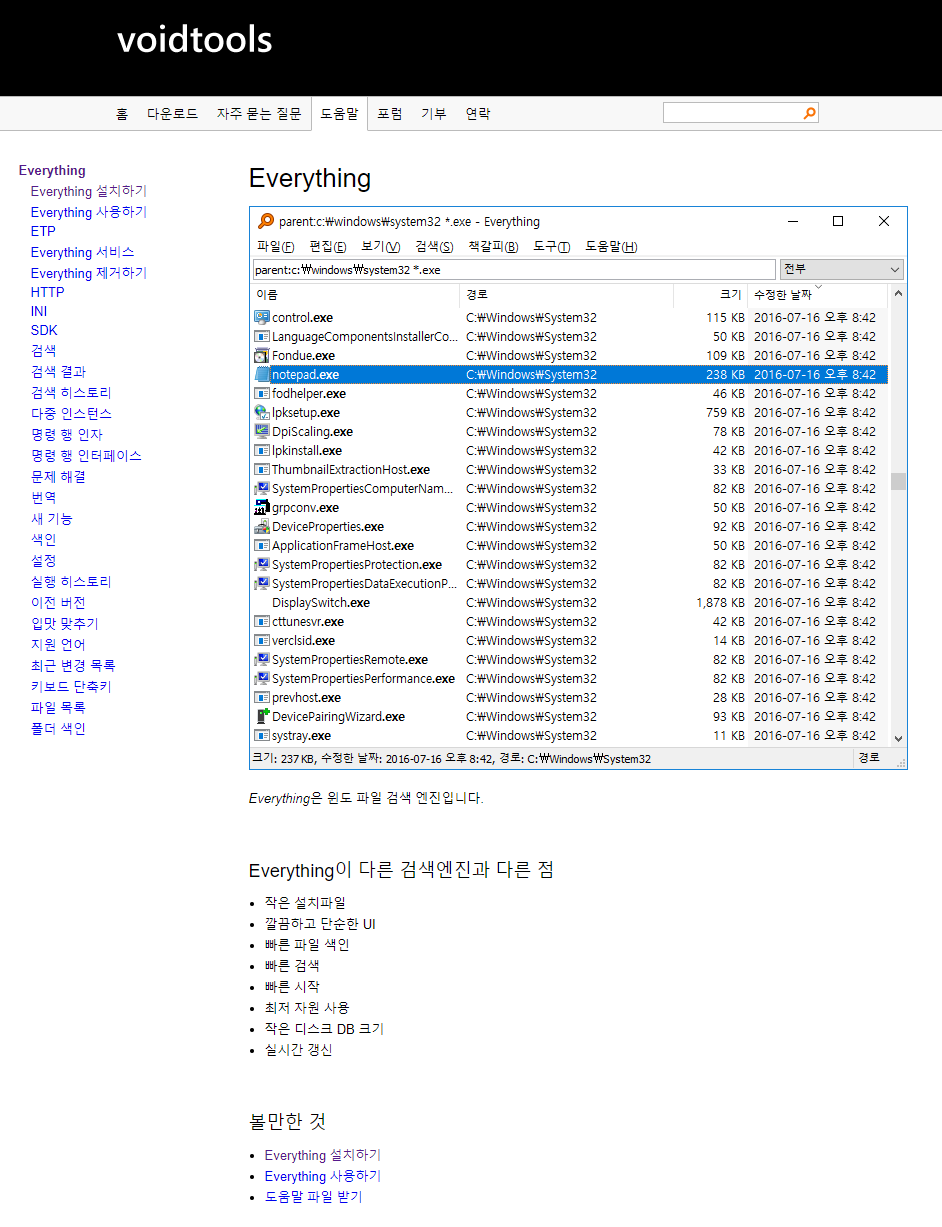This screenshot has width=942, height=1227.
Task: Click the 실시간 갱신 link
Action: pyautogui.click(x=298, y=1049)
